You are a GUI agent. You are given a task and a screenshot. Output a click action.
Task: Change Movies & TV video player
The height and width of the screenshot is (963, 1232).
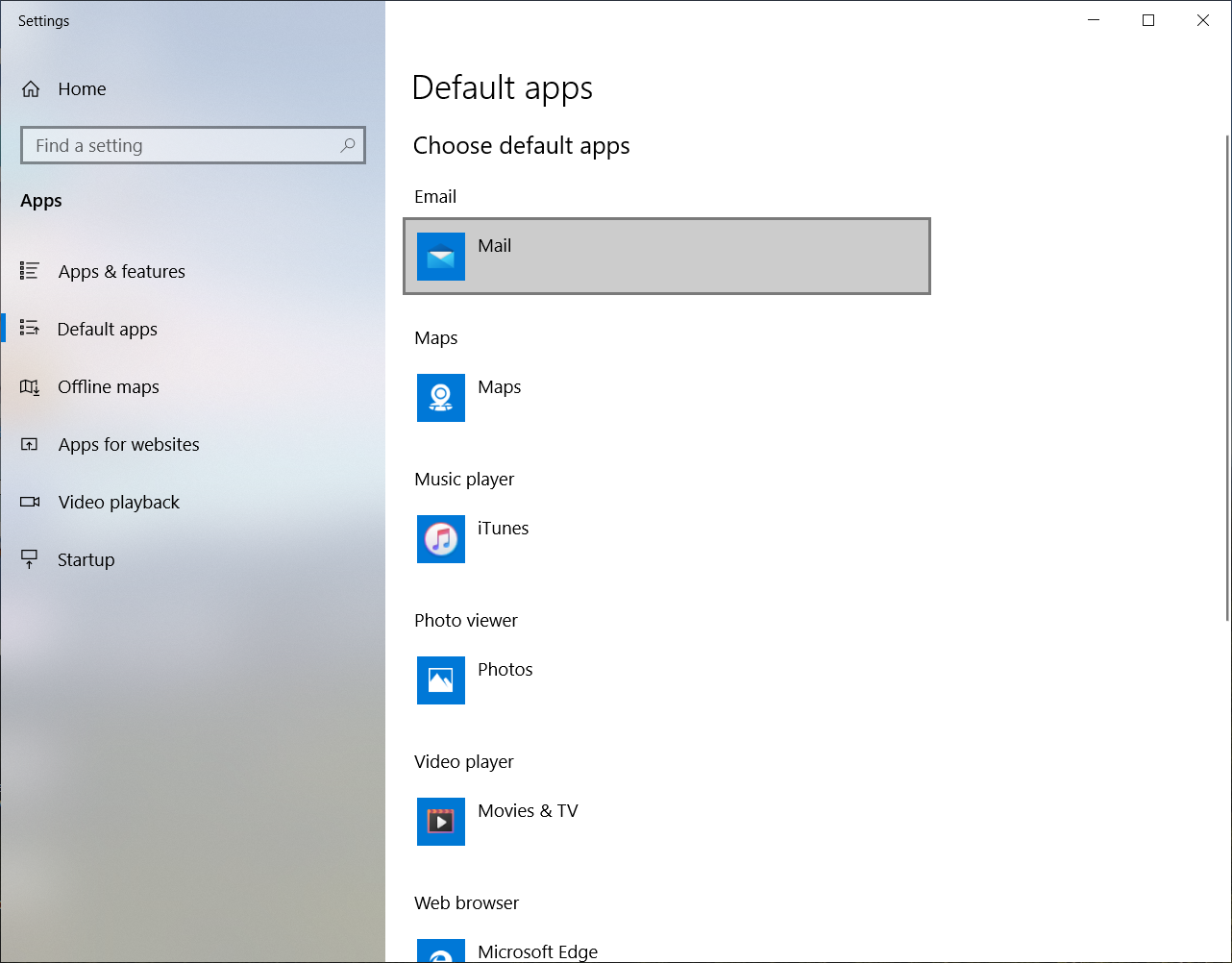pyautogui.click(x=667, y=822)
